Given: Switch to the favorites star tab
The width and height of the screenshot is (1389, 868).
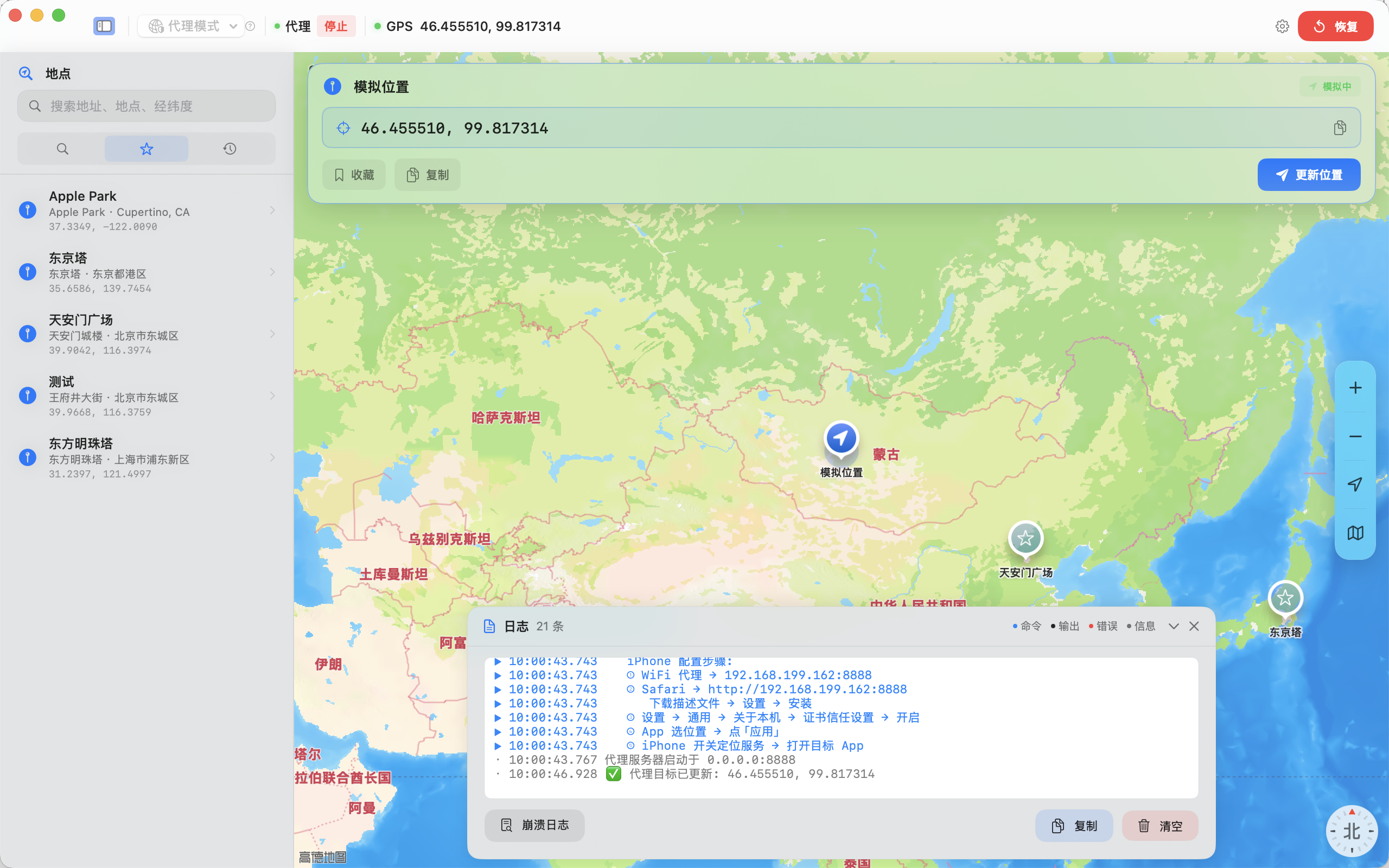Looking at the screenshot, I should (146, 149).
